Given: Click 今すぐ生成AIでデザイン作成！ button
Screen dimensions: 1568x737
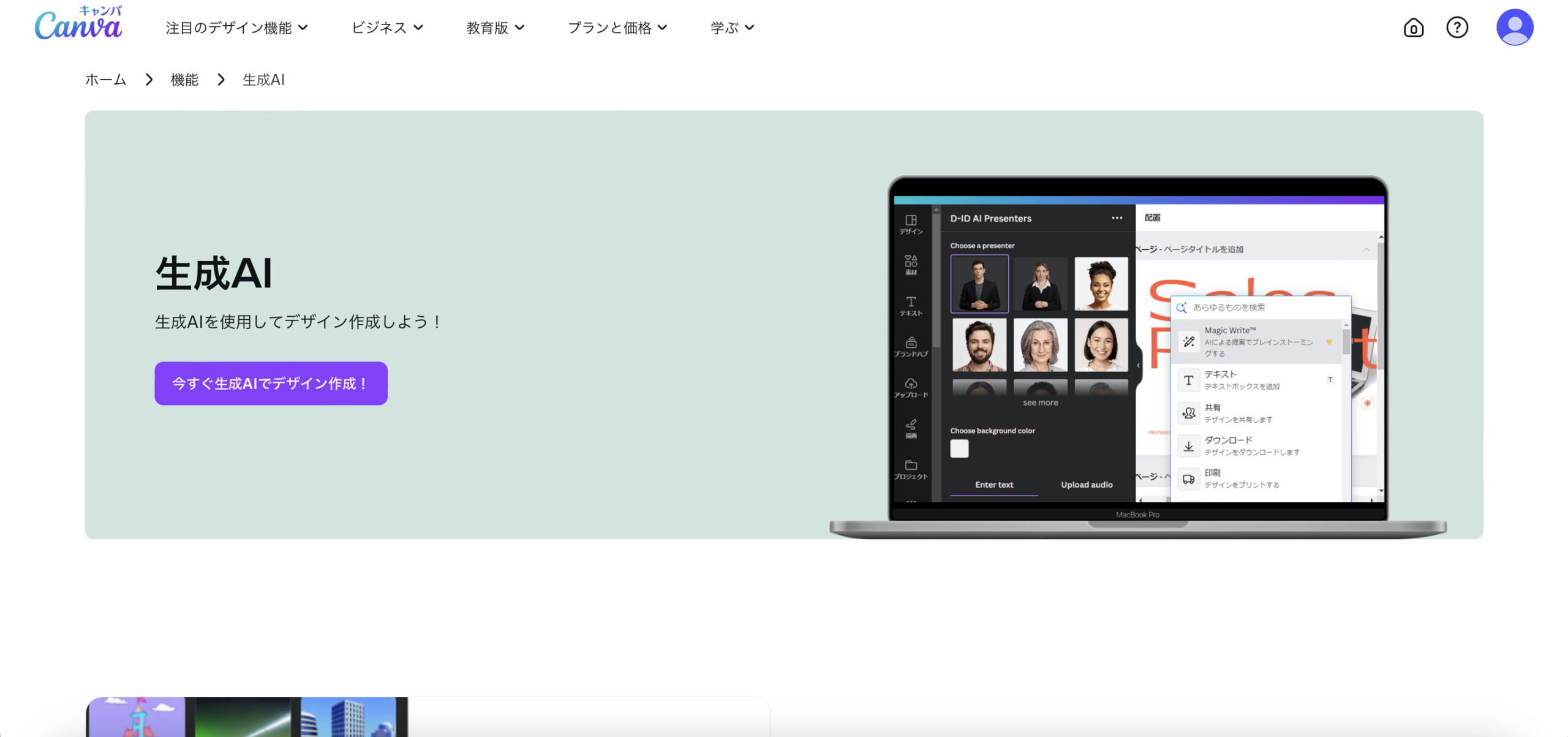Looking at the screenshot, I should [x=271, y=383].
